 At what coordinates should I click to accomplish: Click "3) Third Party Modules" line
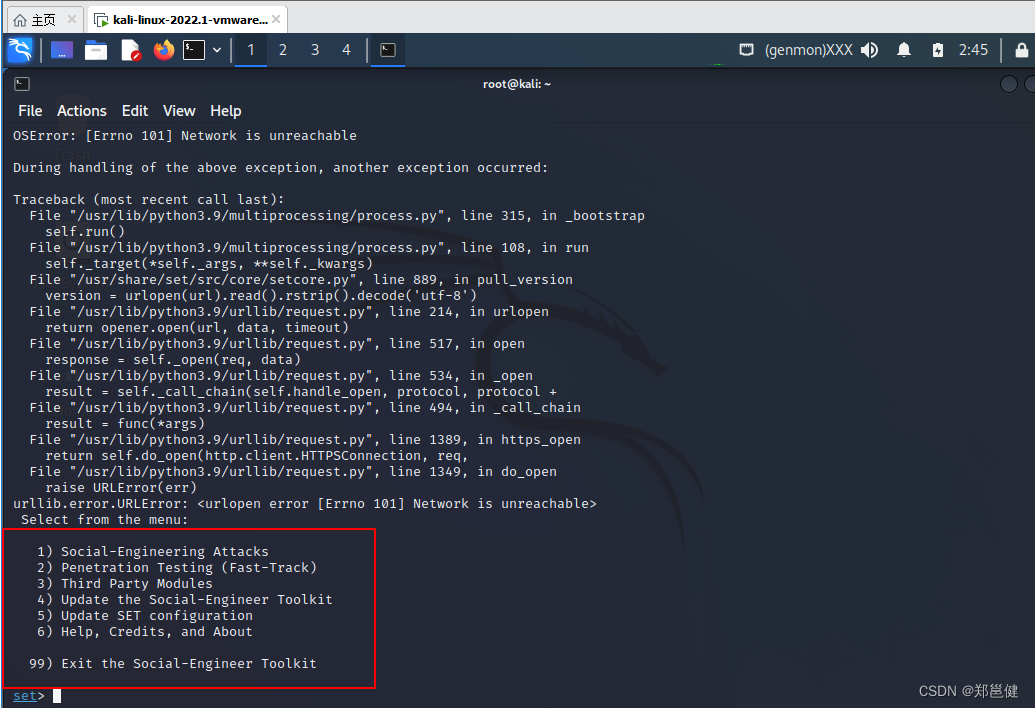click(125, 583)
